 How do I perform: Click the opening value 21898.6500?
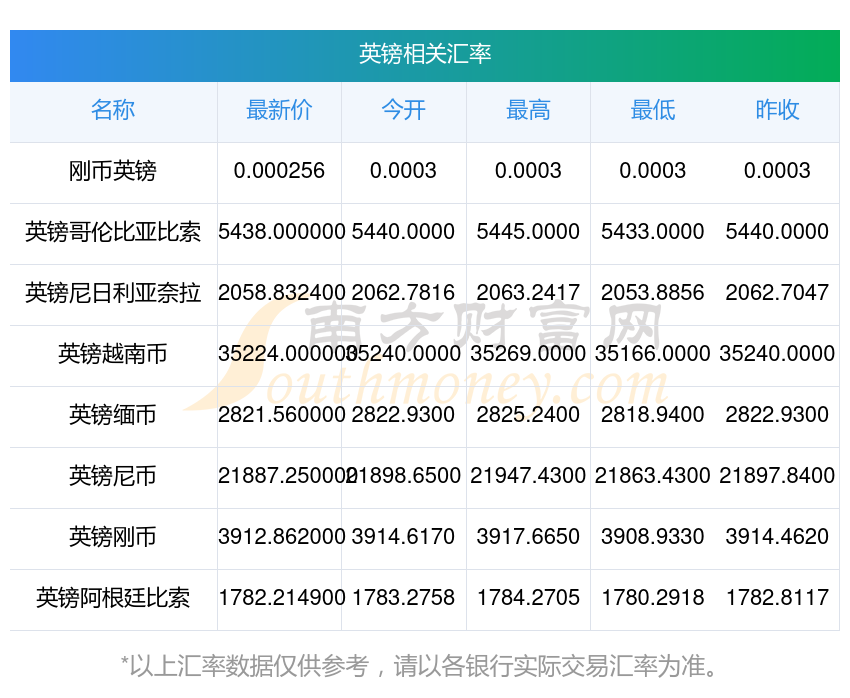pos(404,476)
